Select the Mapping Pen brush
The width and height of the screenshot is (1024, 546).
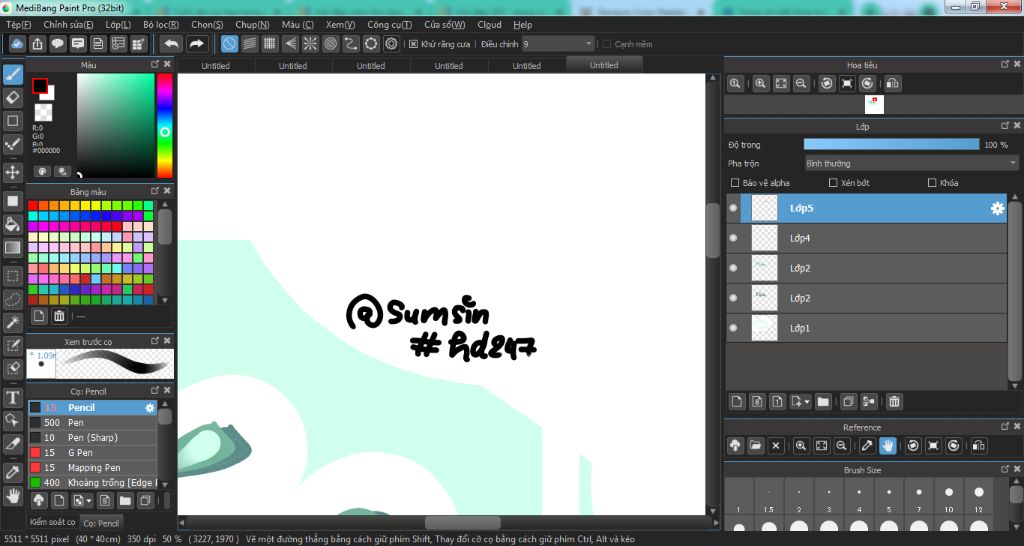coord(93,468)
